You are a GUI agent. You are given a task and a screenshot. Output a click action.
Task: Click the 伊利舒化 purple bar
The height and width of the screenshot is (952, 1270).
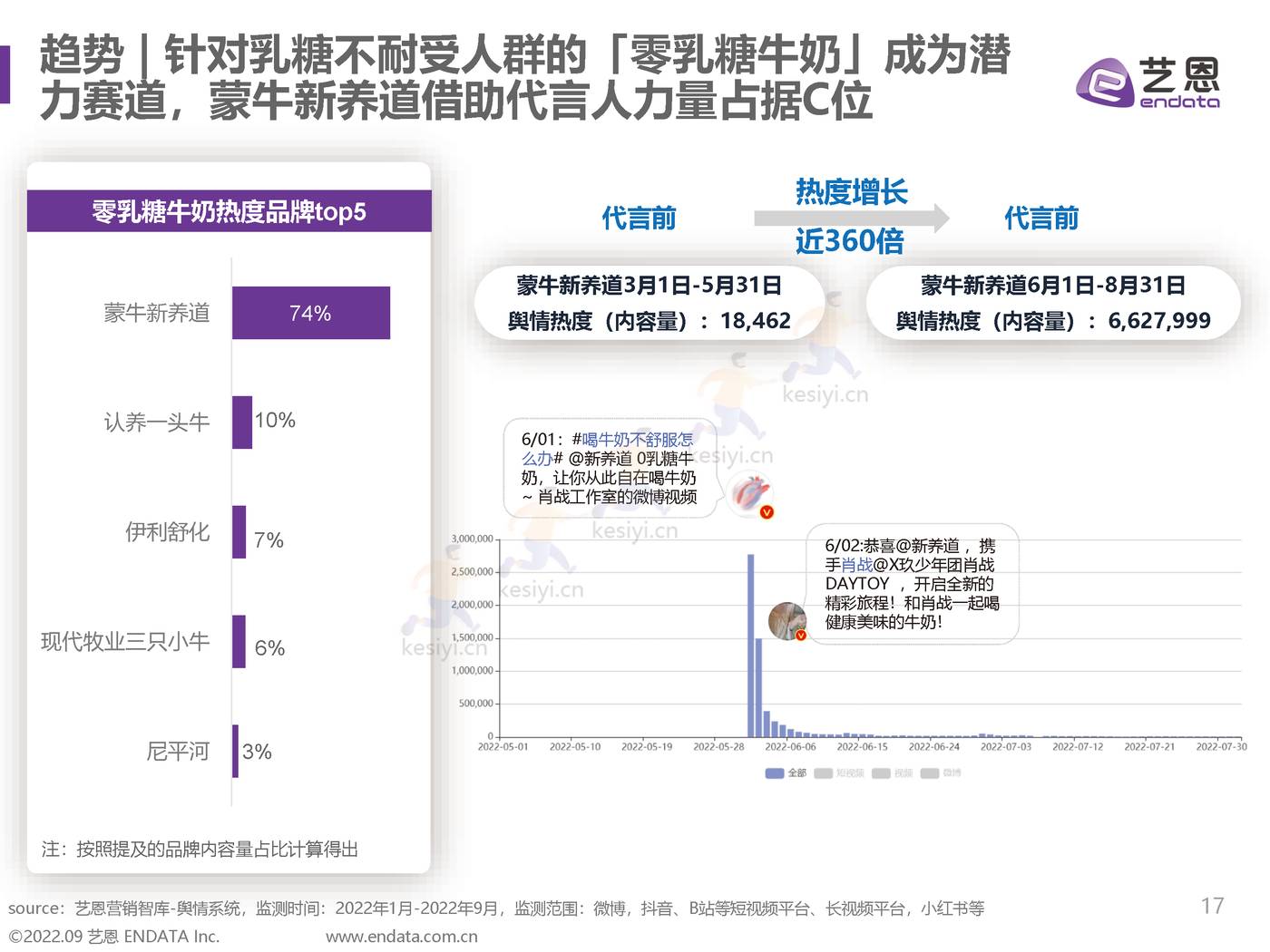pos(239,531)
